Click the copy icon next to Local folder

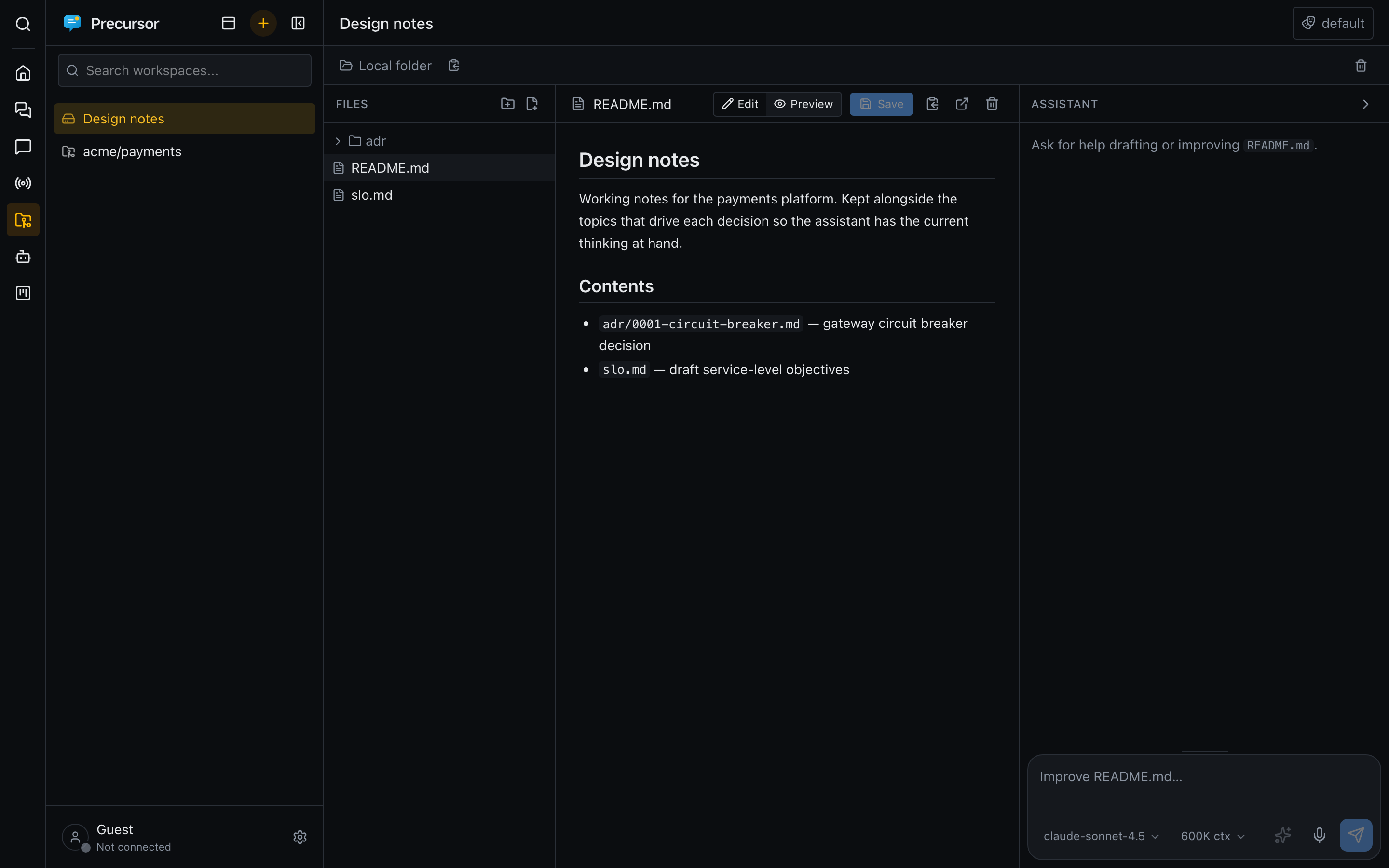pyautogui.click(x=454, y=66)
